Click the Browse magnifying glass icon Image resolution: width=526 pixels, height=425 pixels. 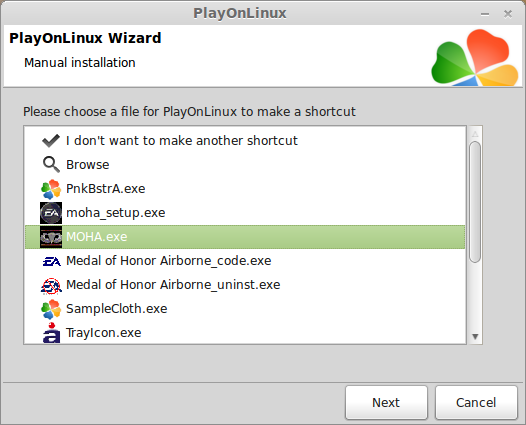point(51,165)
